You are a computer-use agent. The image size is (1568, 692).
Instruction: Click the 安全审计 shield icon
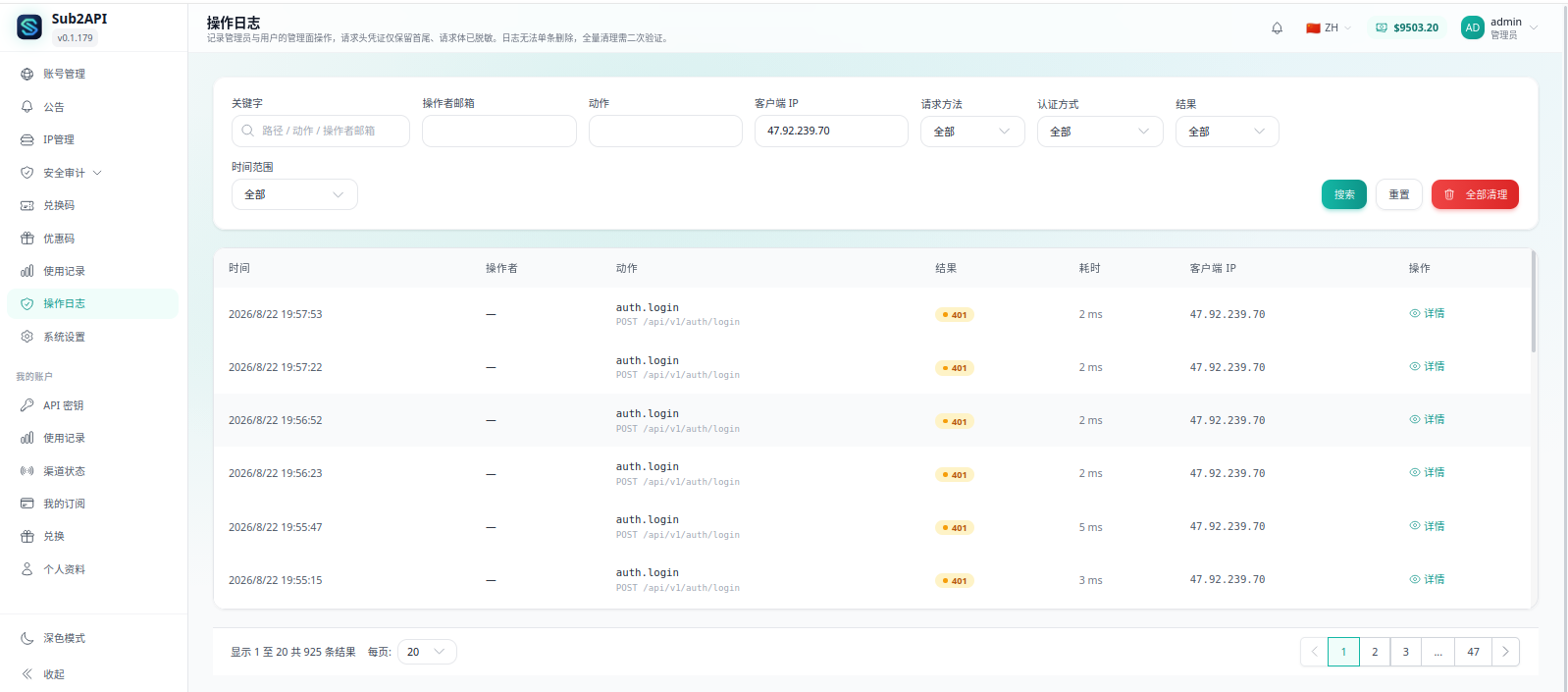tap(26, 173)
